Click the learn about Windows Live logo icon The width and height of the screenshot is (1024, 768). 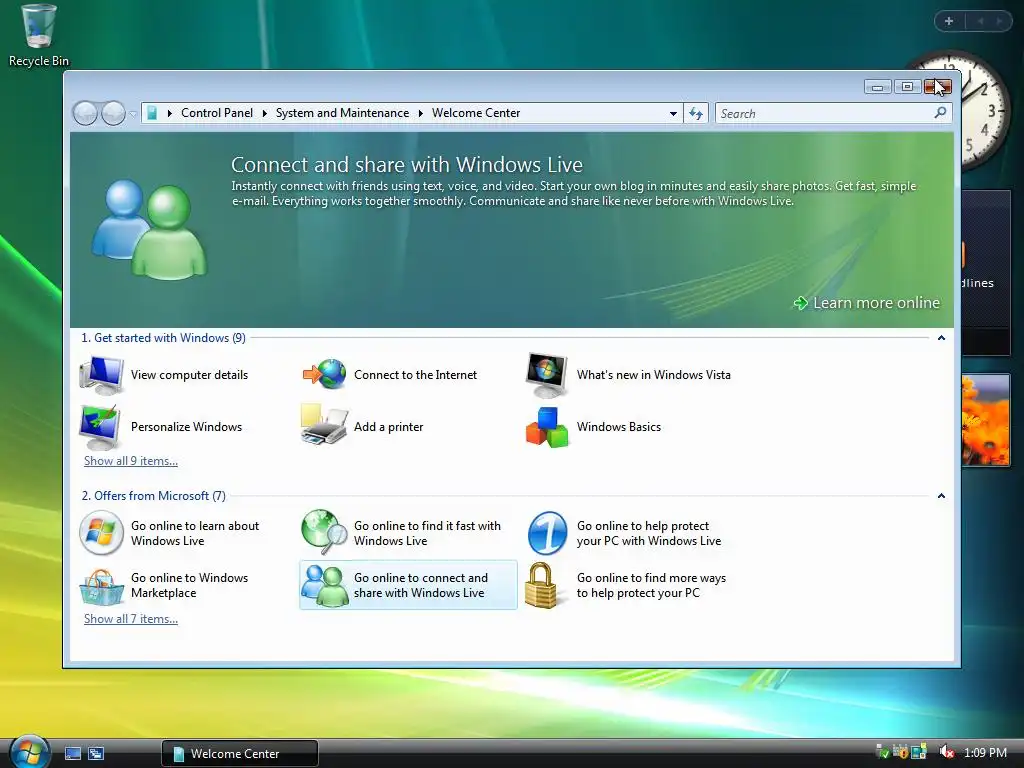point(101,533)
